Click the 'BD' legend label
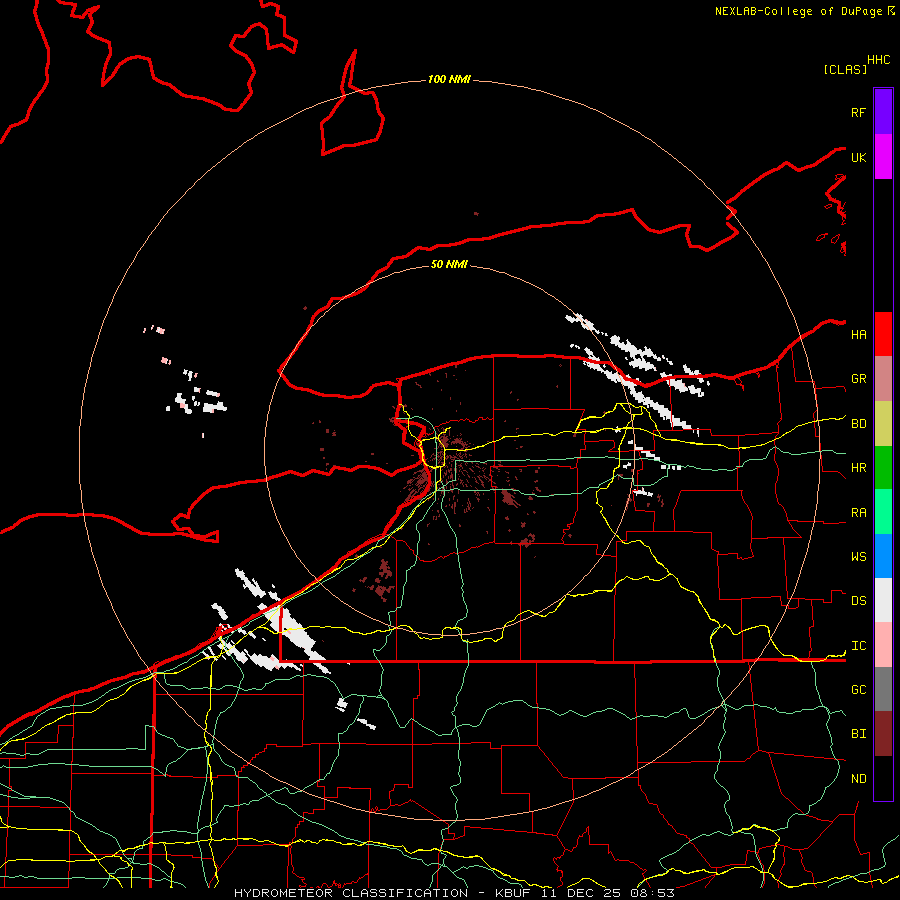This screenshot has width=900, height=900. click(x=858, y=424)
